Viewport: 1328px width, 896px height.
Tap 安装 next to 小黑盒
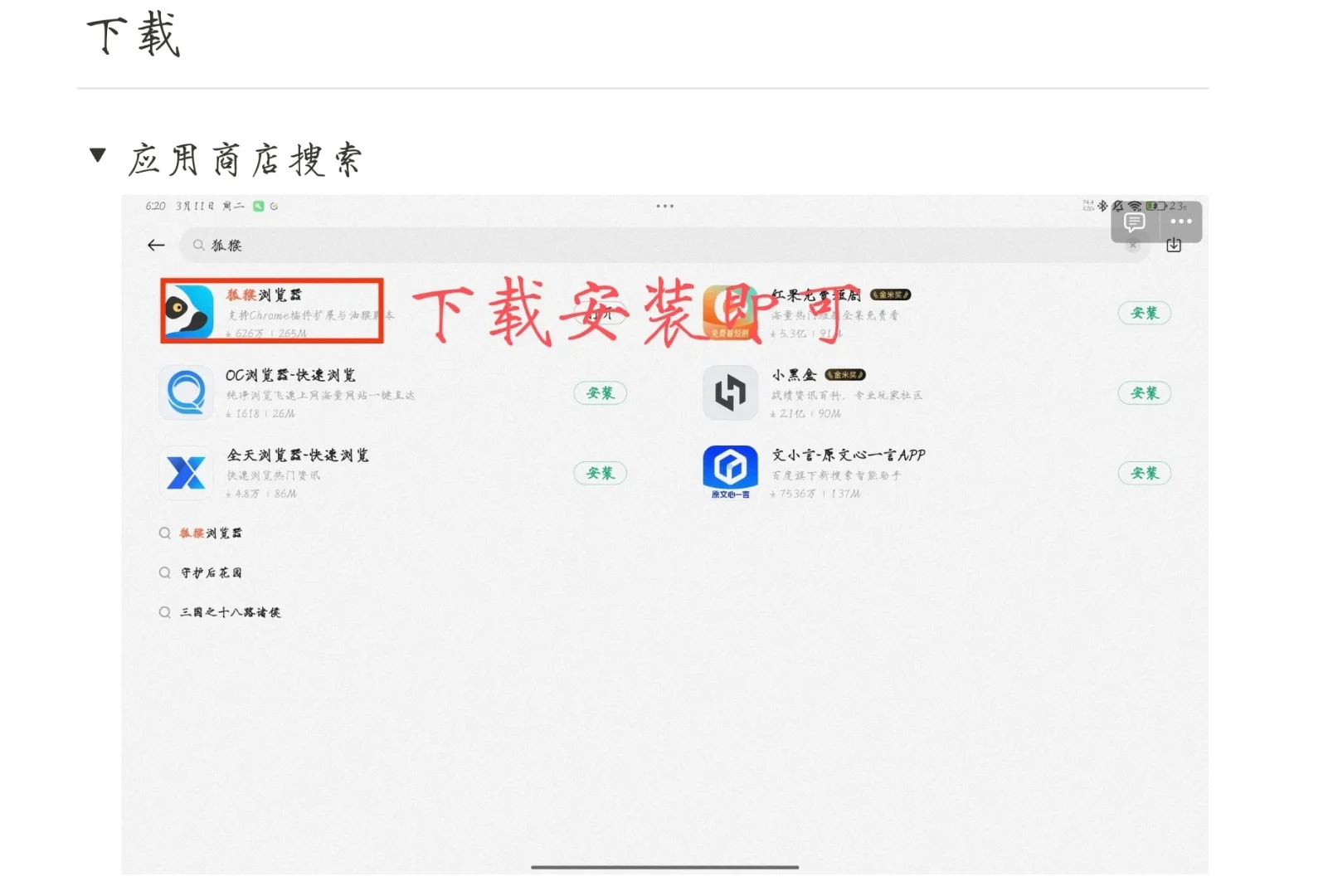(x=1145, y=392)
